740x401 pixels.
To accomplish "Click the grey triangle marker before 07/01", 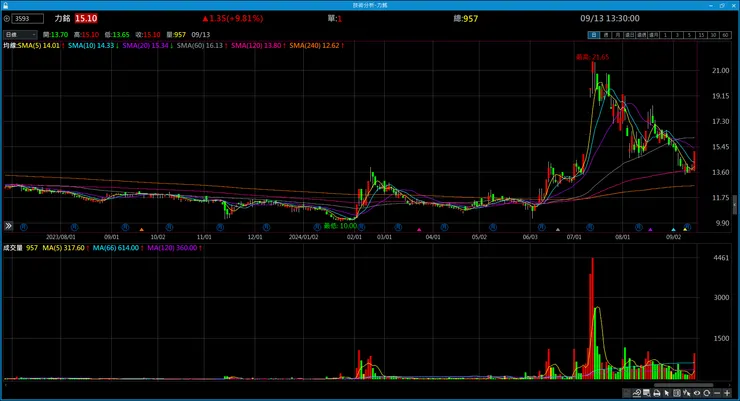I will (558, 230).
